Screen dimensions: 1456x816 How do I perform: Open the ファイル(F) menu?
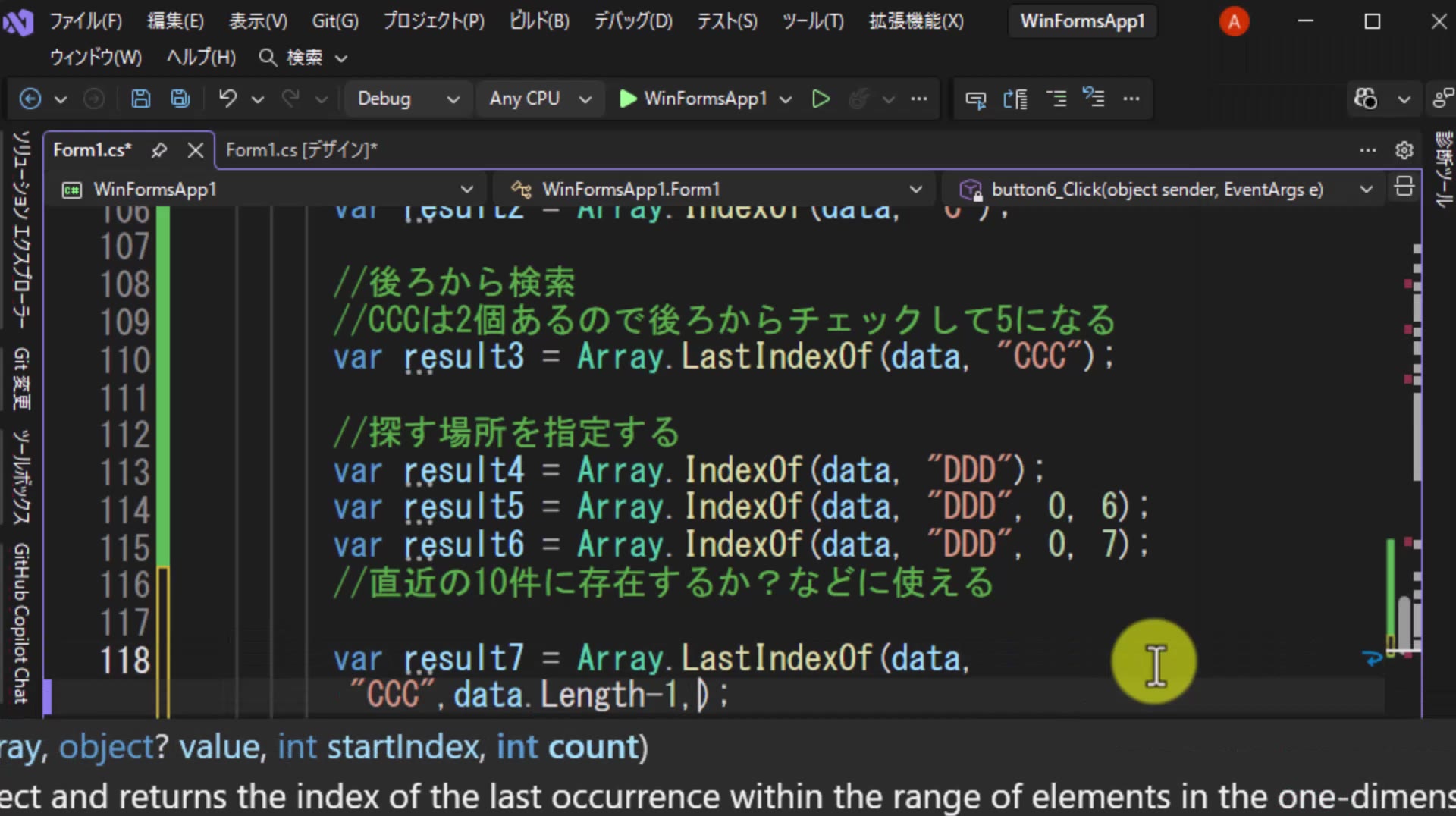click(86, 21)
